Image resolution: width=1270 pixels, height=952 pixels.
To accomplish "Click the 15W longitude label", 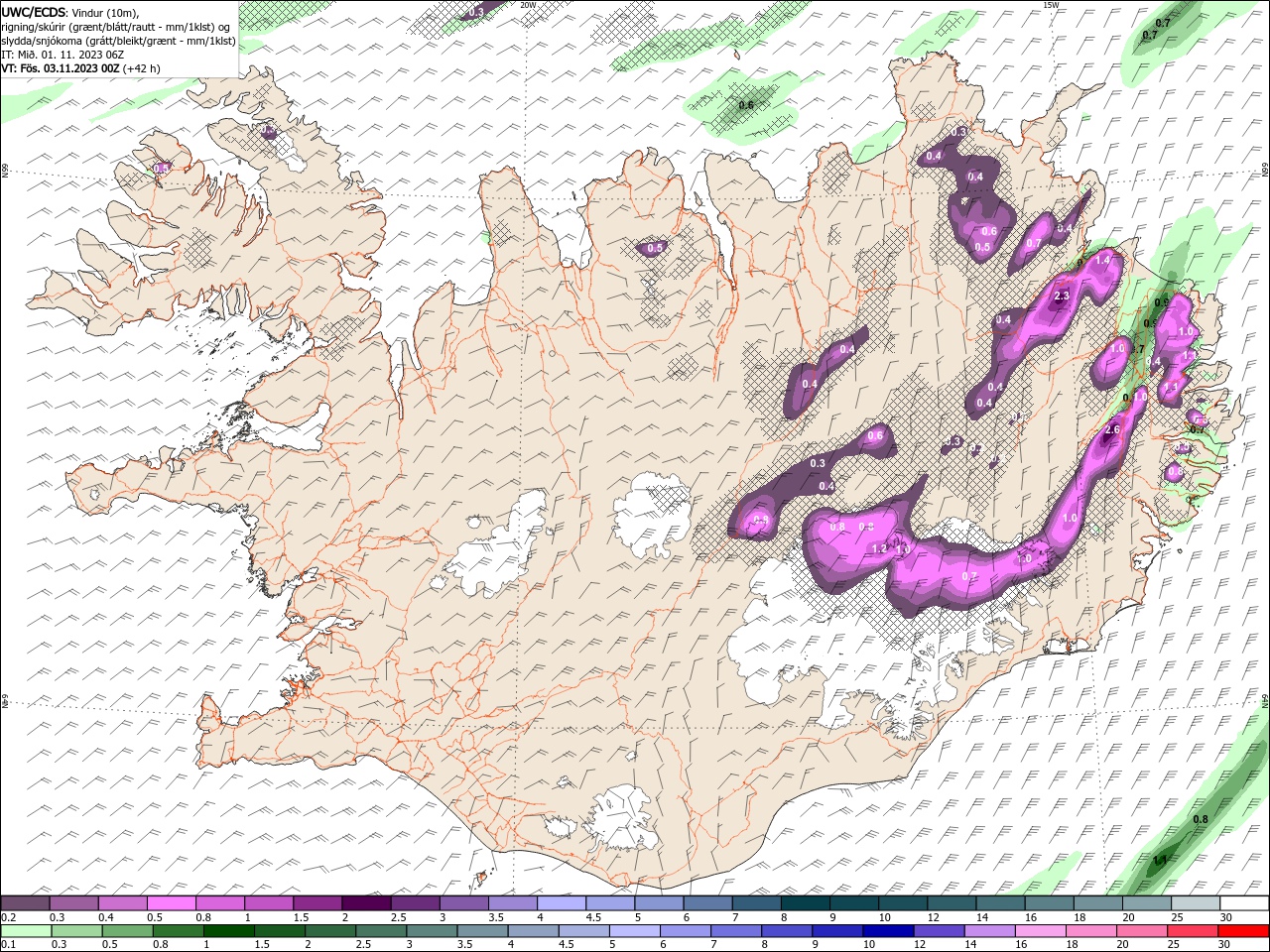I will [x=1051, y=5].
